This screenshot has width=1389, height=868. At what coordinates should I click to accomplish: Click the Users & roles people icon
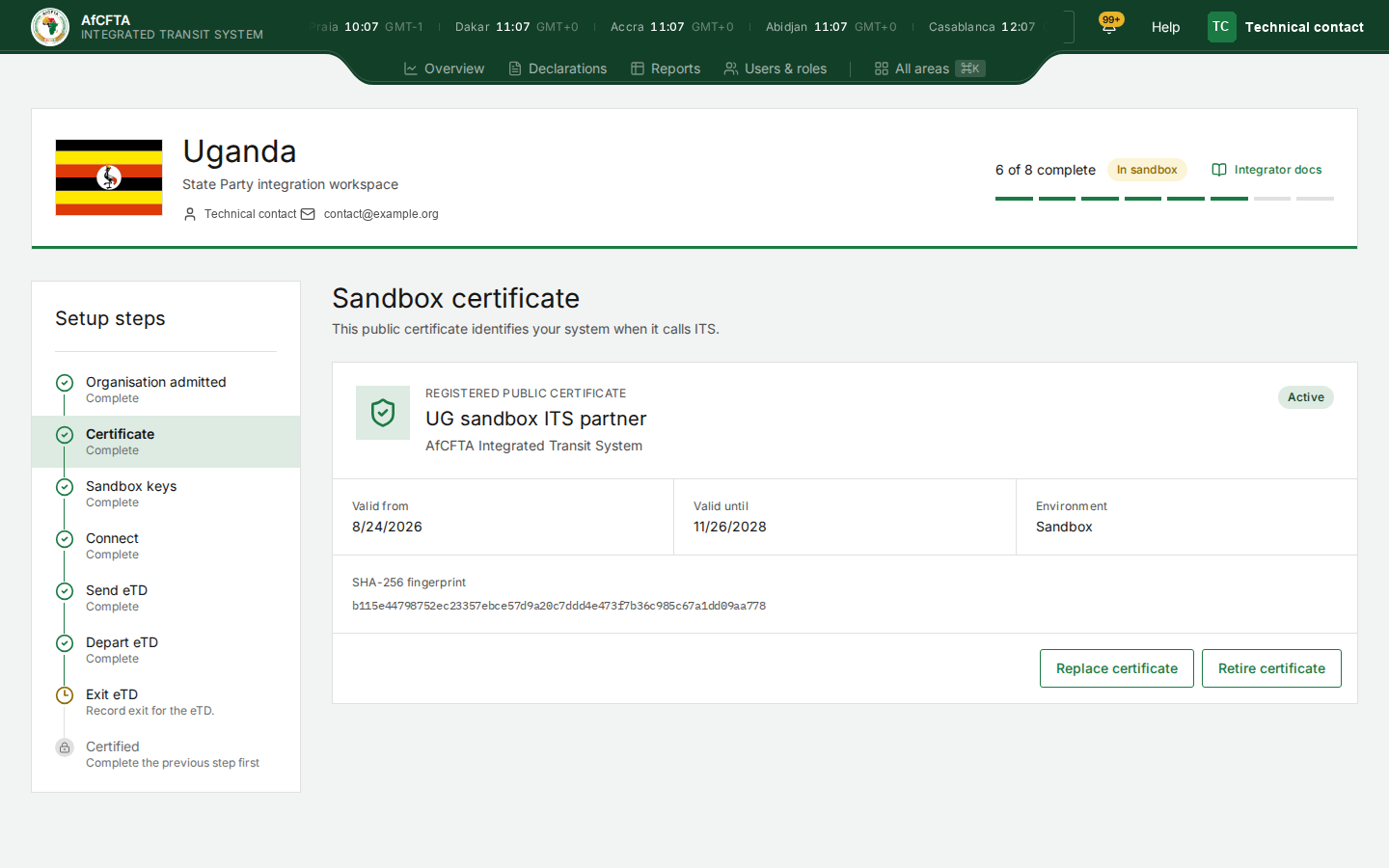click(731, 68)
